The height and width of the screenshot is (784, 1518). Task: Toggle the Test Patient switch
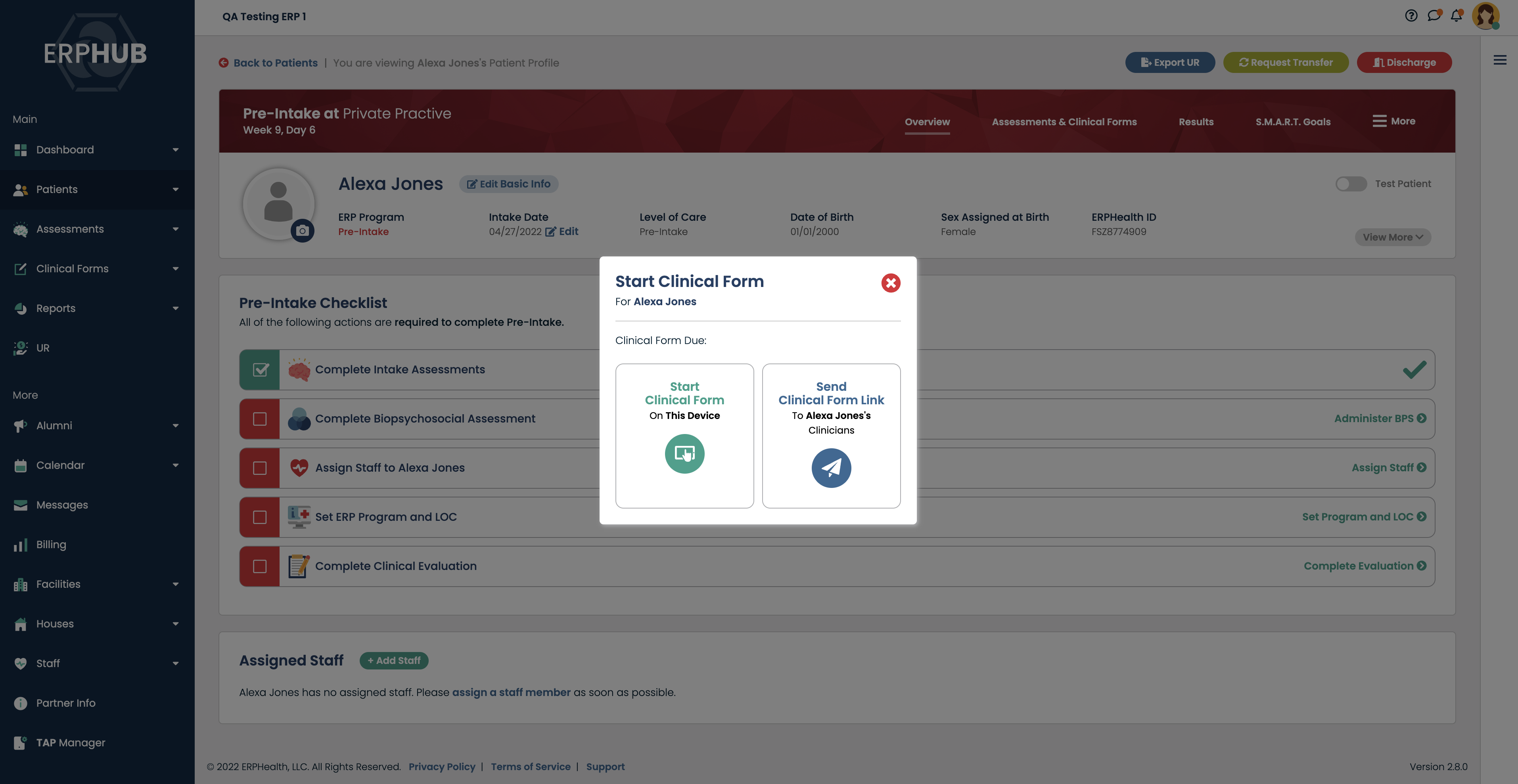(x=1351, y=184)
